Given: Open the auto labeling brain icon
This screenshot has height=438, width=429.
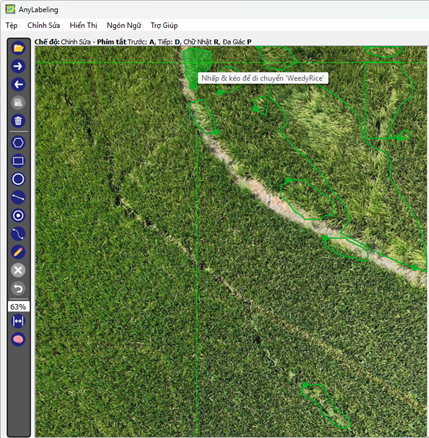Looking at the screenshot, I should [x=18, y=340].
